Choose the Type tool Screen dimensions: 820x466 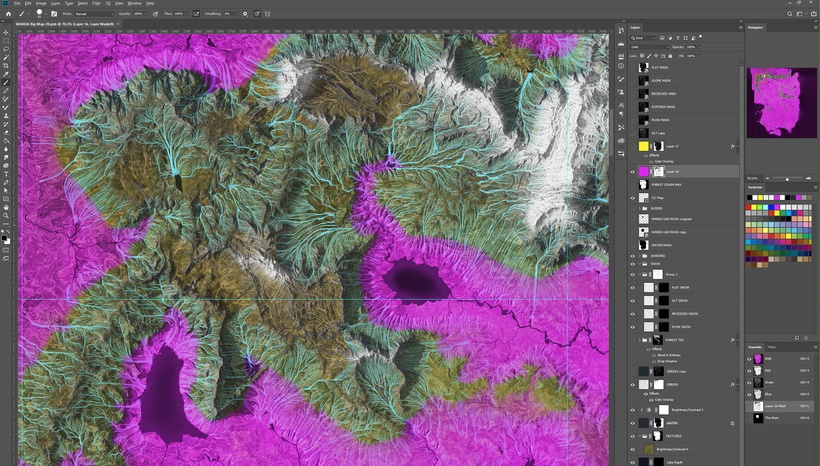(x=6, y=173)
